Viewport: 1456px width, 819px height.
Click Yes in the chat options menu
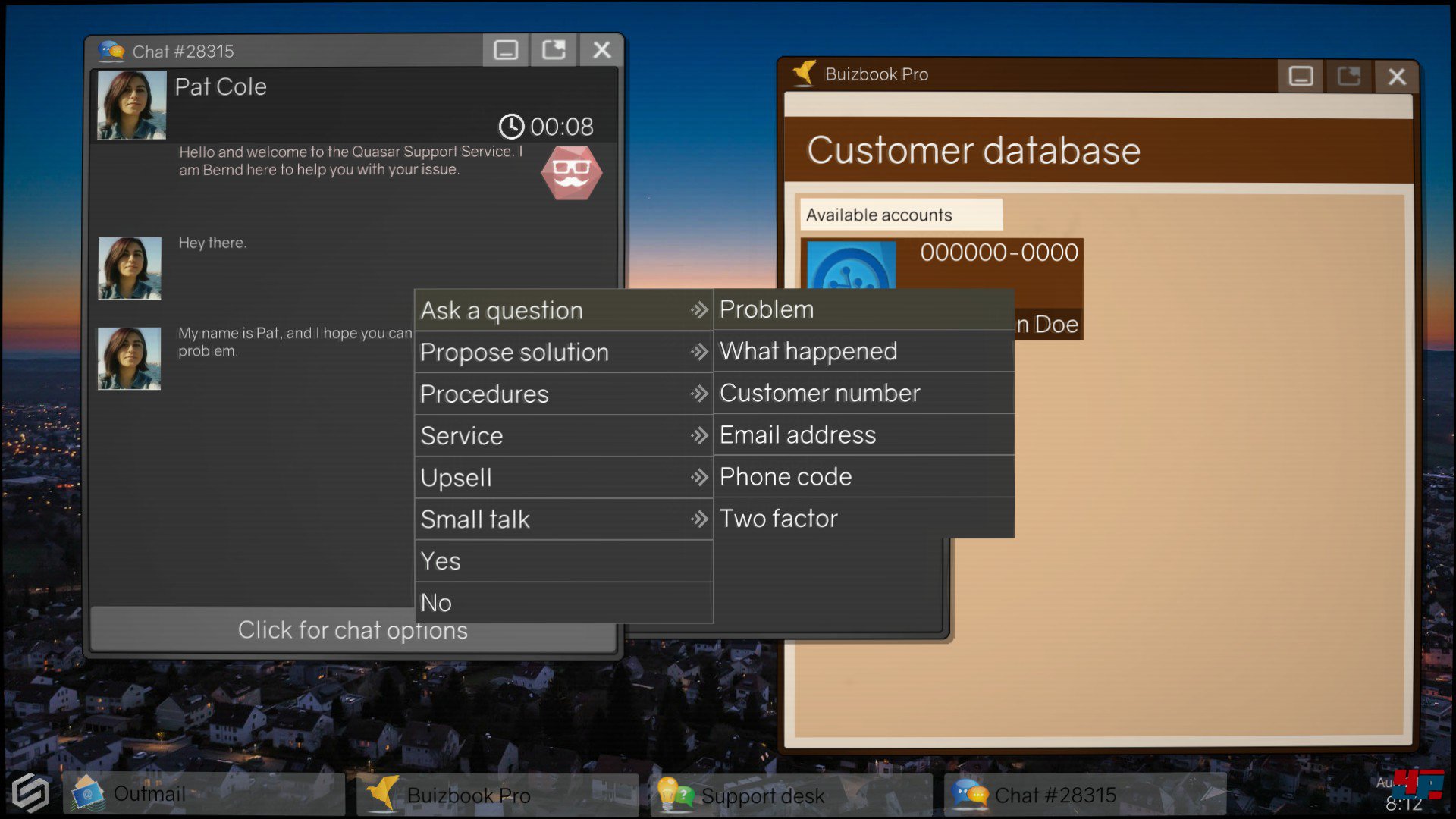[x=563, y=561]
